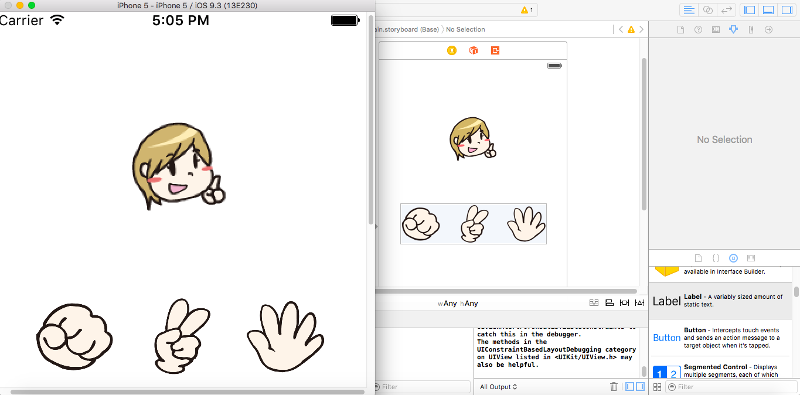Select the rock fist image in storyboard canvas
The height and width of the screenshot is (395, 800).
(x=421, y=224)
